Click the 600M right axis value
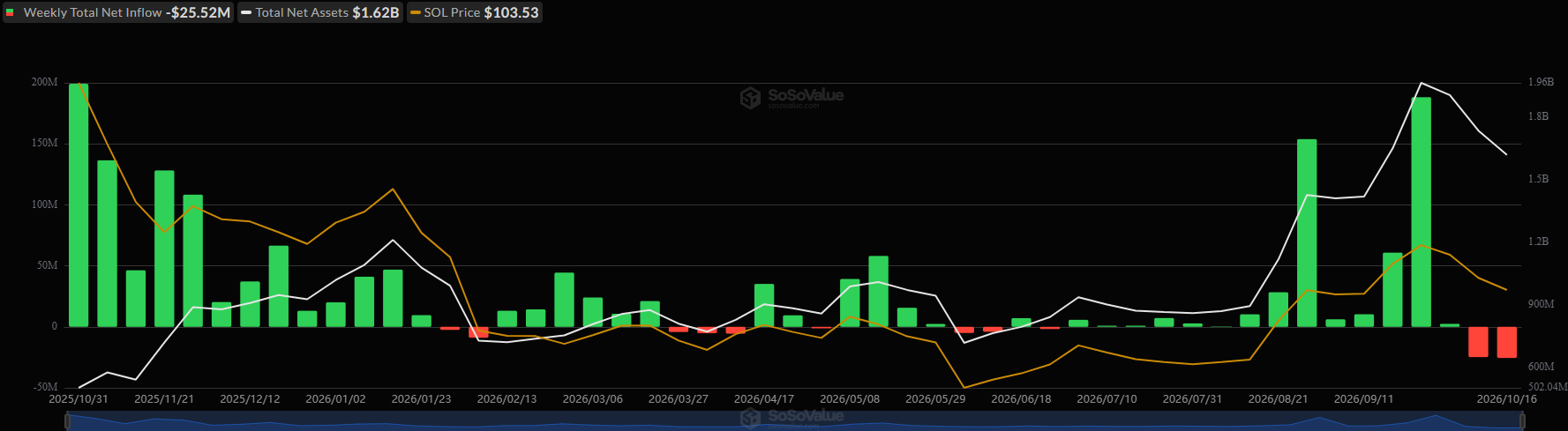This screenshot has width=1568, height=431. [1542, 367]
